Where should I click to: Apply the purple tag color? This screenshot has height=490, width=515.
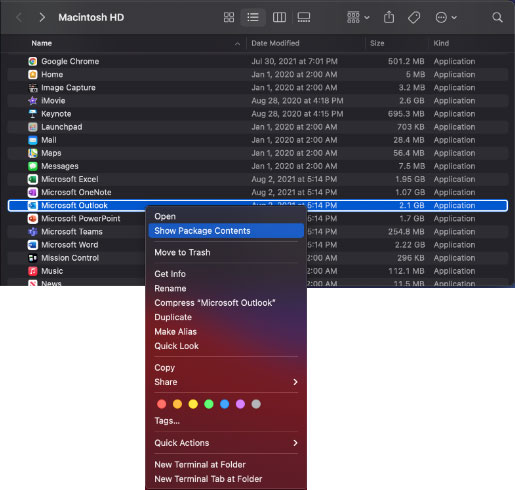240,404
